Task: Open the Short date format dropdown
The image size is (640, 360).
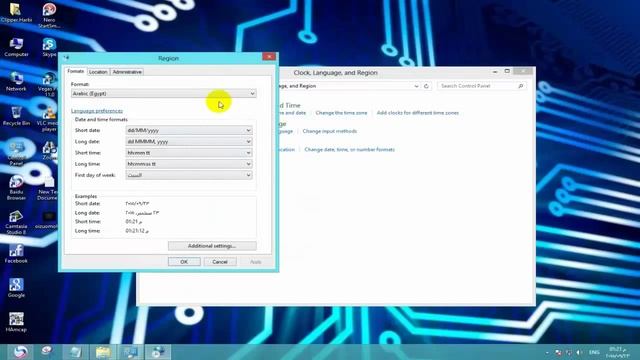Action: click(x=189, y=130)
